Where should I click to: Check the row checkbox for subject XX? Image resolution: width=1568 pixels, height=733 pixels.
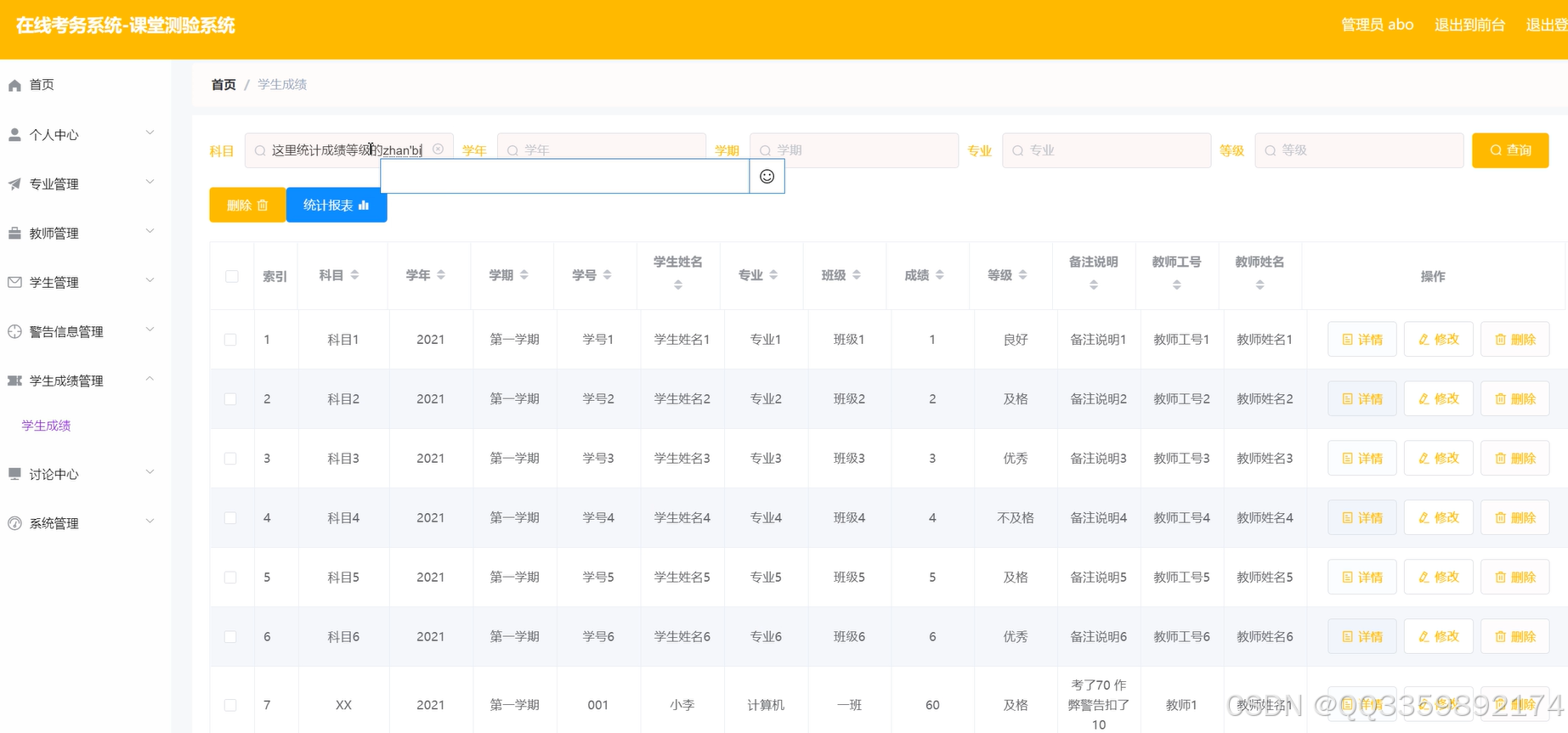[x=230, y=705]
